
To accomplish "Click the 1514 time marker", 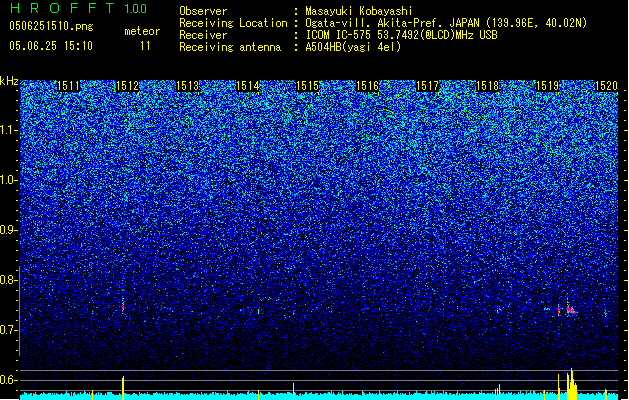I will (x=248, y=86).
